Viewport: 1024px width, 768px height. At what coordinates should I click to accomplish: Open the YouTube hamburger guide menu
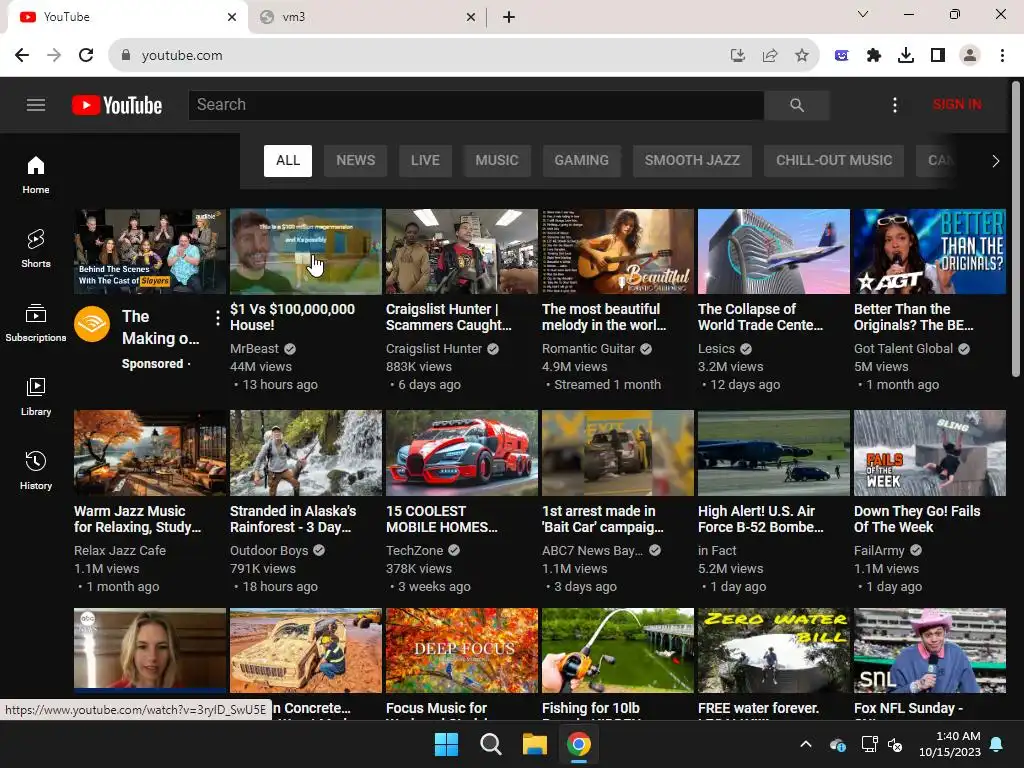(x=36, y=104)
